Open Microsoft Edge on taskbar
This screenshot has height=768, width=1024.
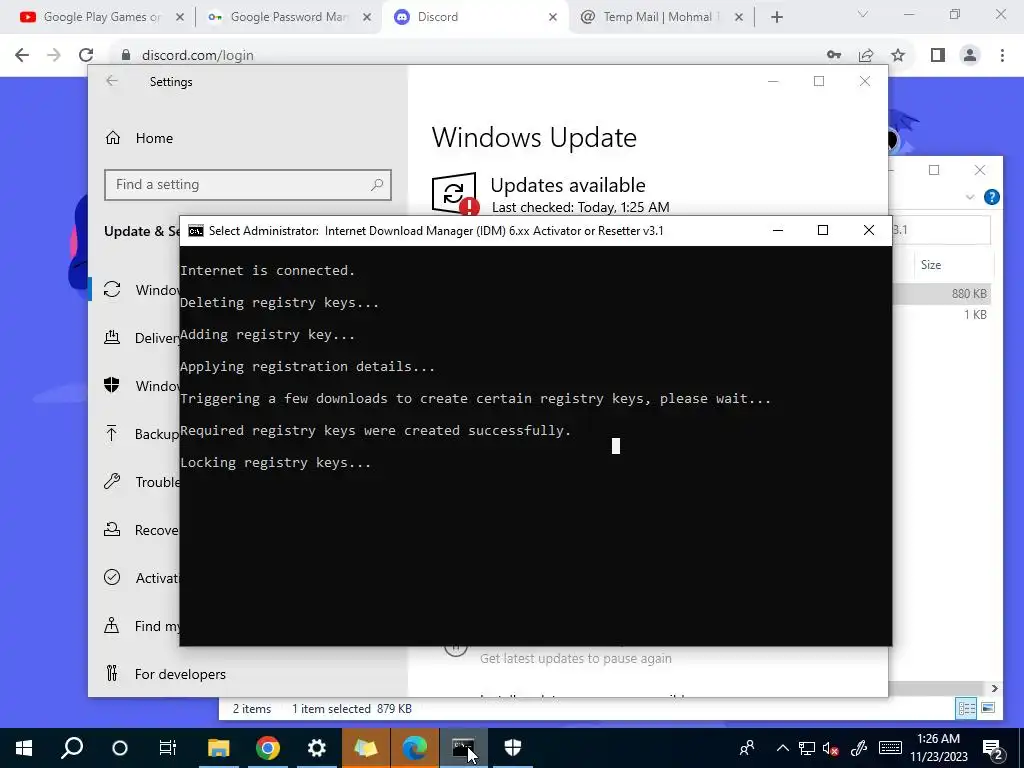pos(415,748)
